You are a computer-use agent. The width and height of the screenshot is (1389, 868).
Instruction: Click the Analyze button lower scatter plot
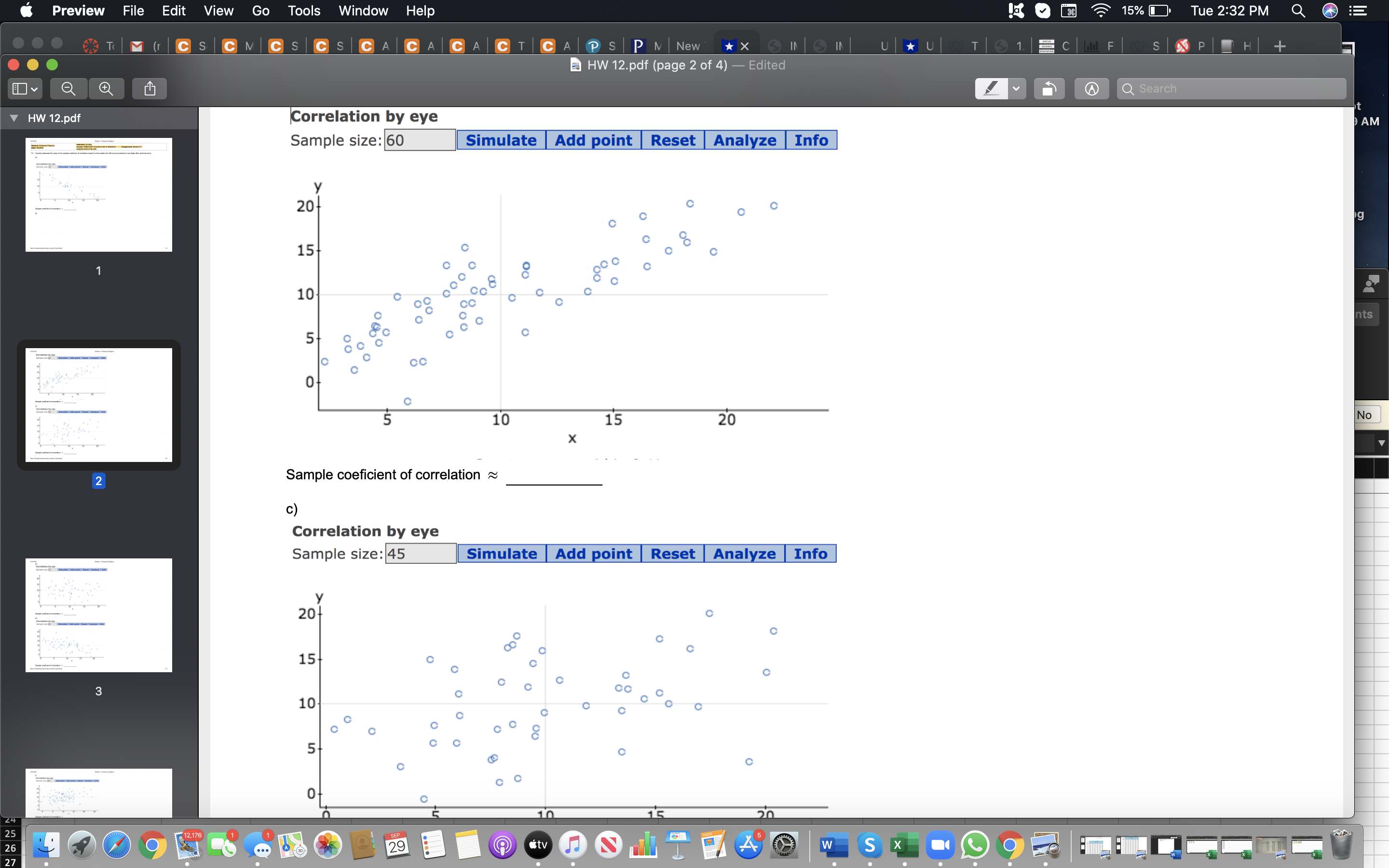745,553
